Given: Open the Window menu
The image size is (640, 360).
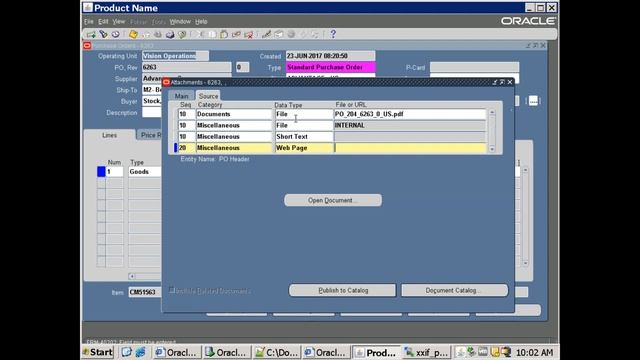Looking at the screenshot, I should tap(180, 22).
